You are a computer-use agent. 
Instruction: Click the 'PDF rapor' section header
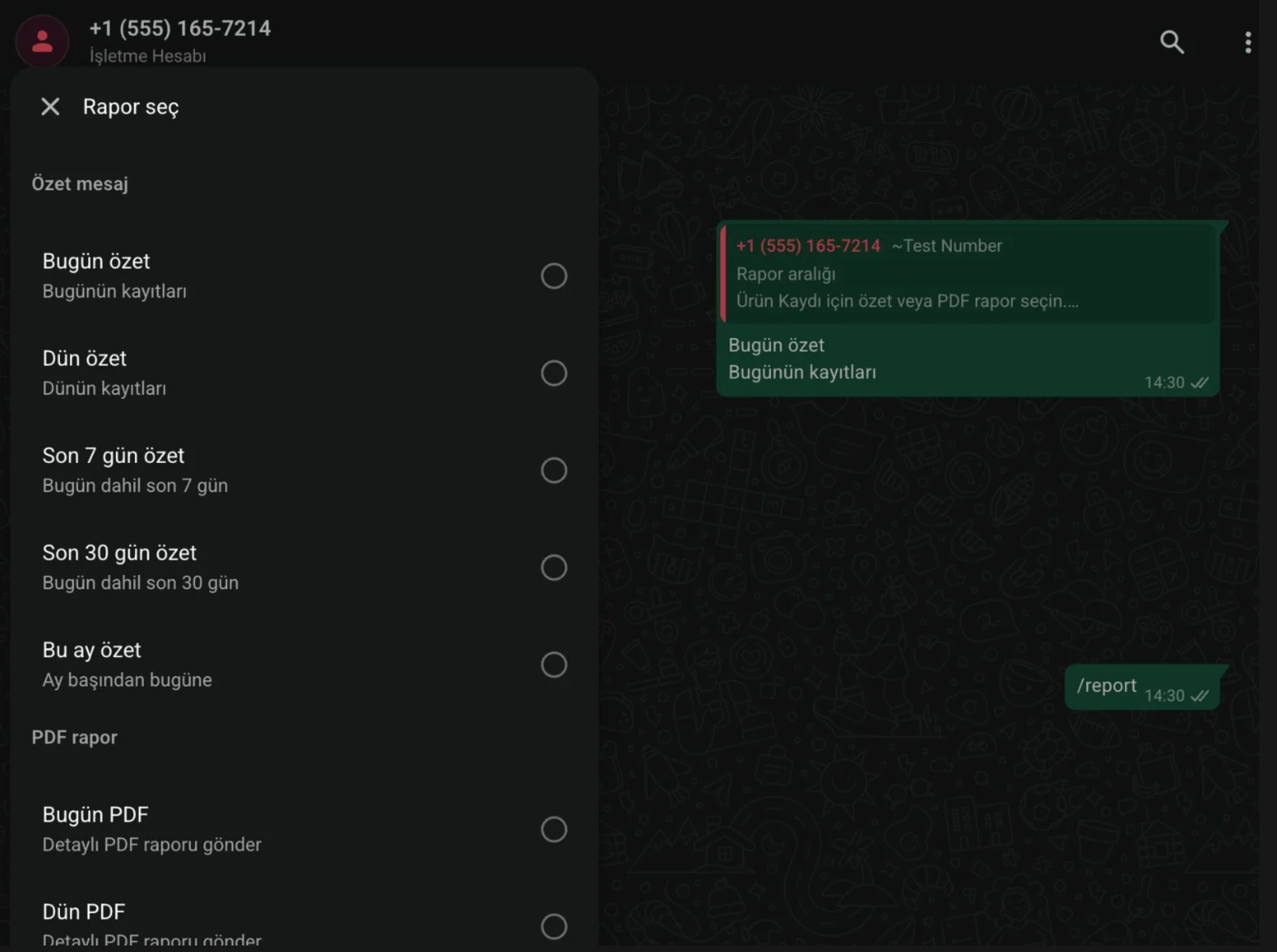point(75,737)
